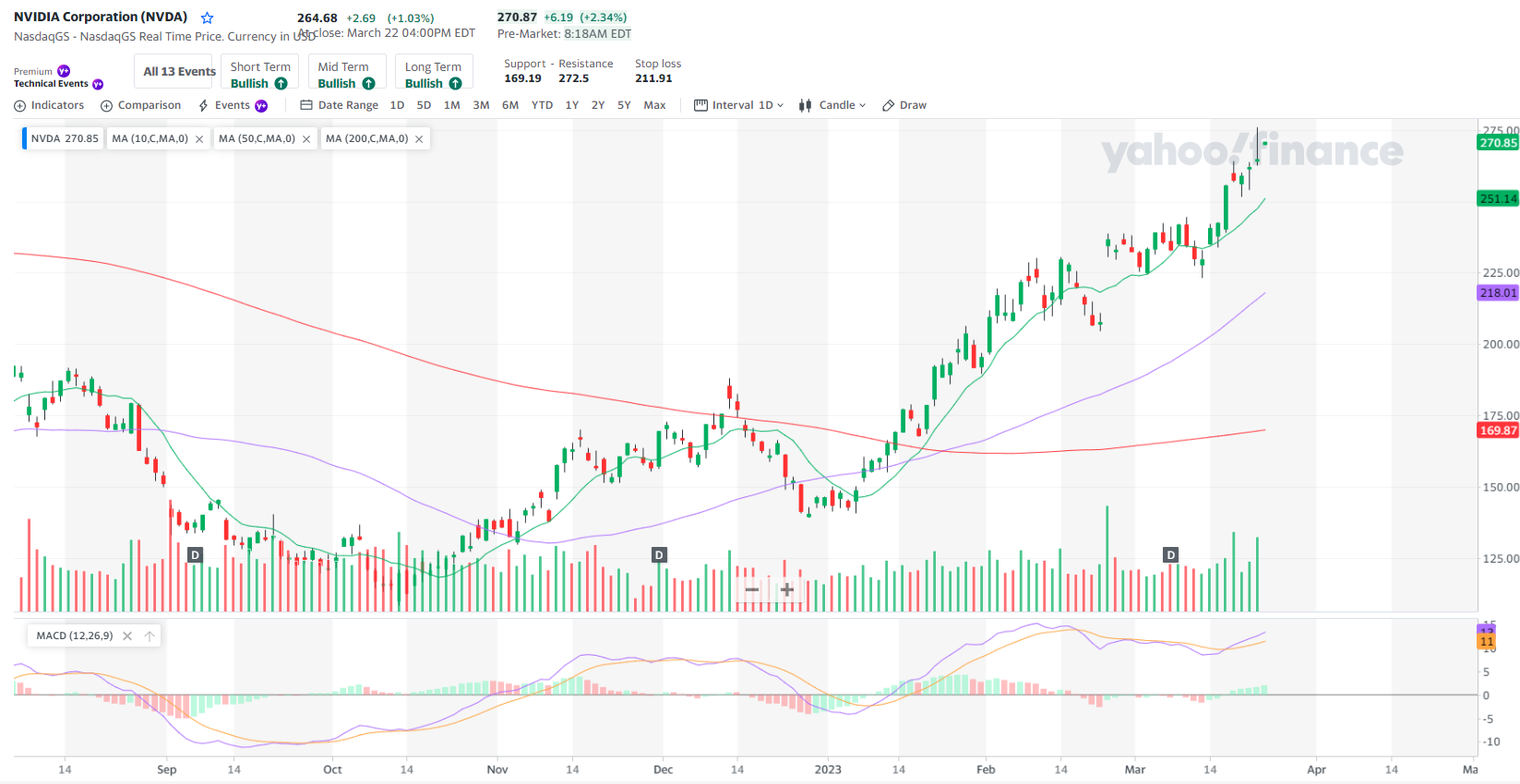This screenshot has width=1520, height=784.
Task: Select the 1M date range
Action: 451,105
